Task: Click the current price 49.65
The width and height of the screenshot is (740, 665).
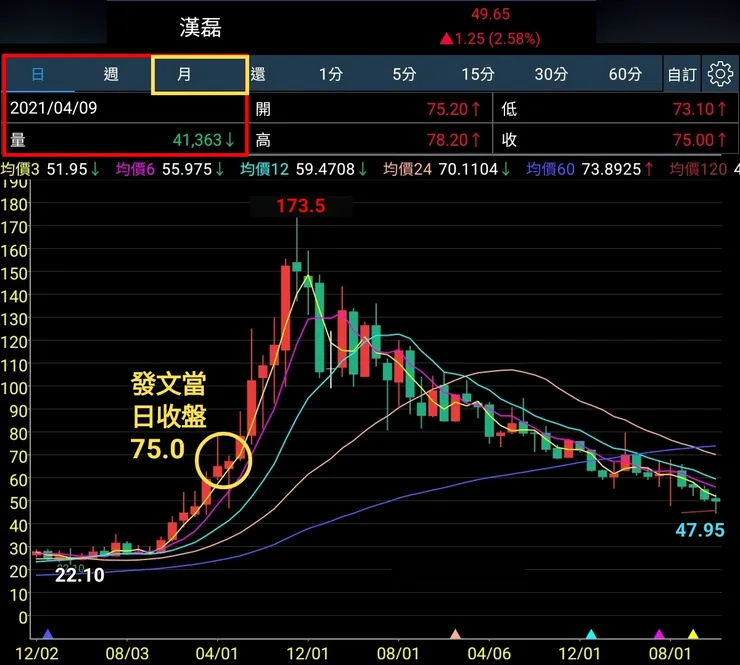Action: point(491,14)
